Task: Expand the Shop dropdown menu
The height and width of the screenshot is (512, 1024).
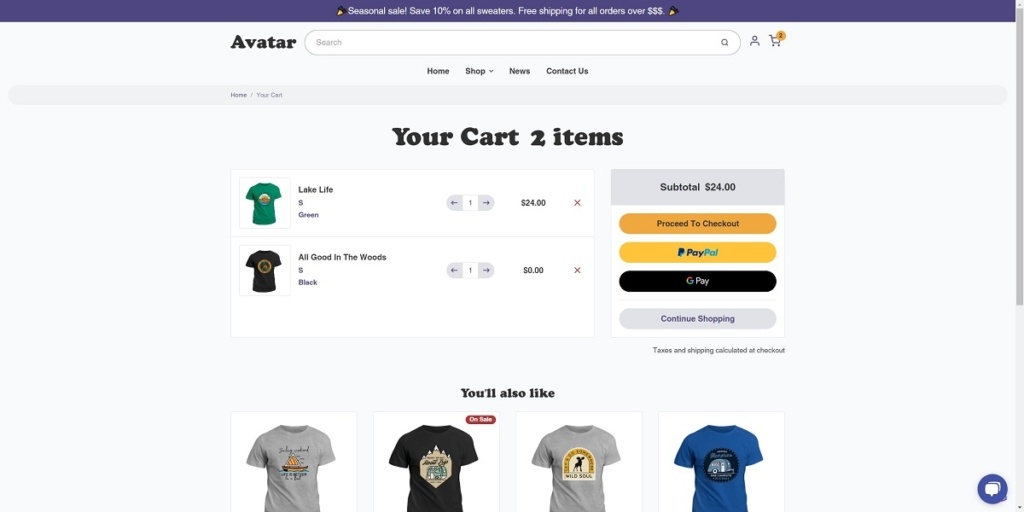Action: click(x=479, y=71)
